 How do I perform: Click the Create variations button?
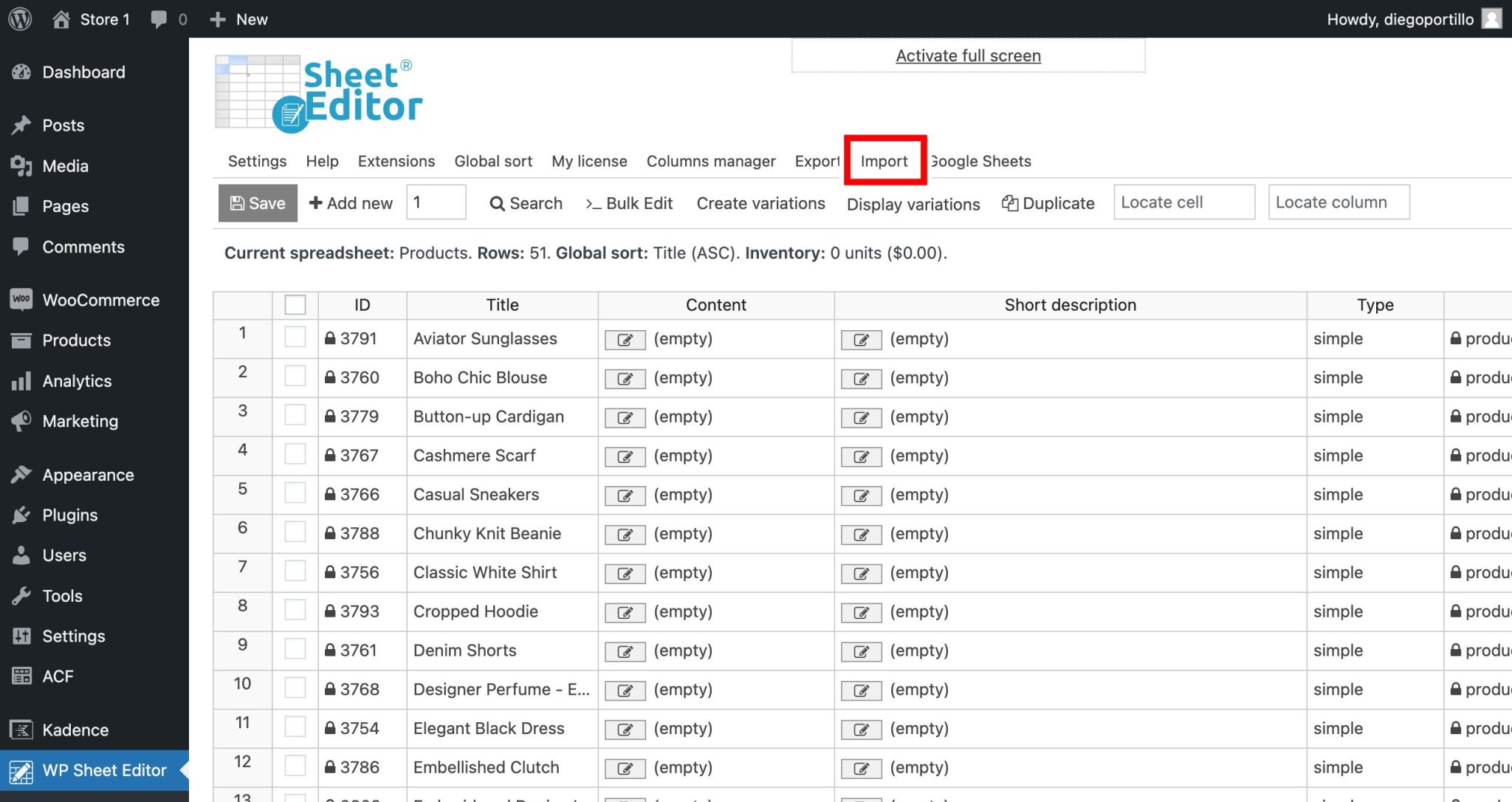[x=760, y=203]
